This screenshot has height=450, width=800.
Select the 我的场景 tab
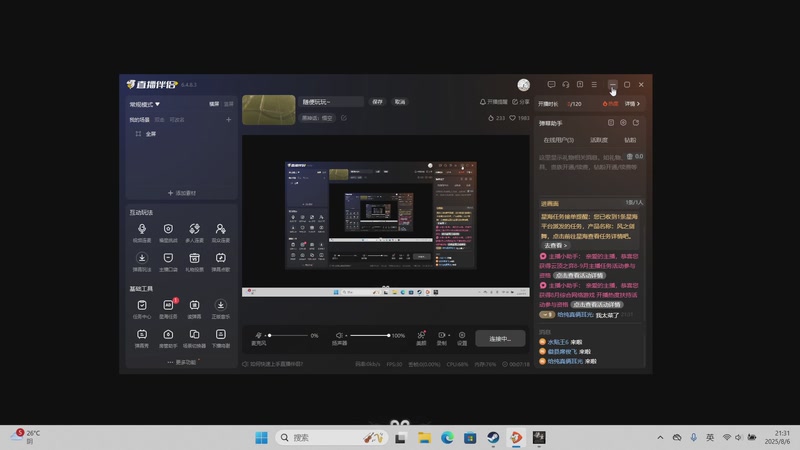click(139, 120)
